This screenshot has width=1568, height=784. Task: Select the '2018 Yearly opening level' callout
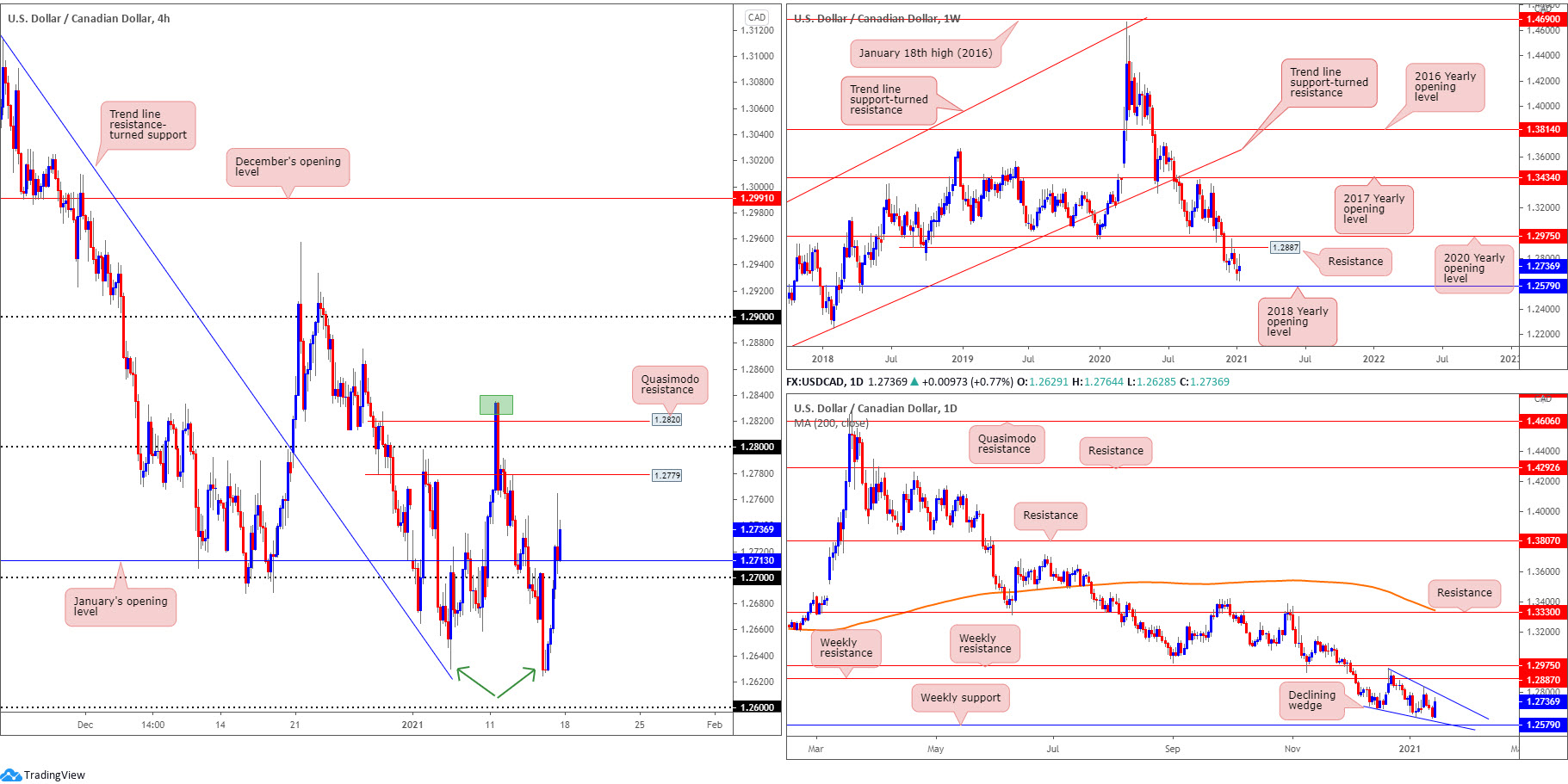point(1297,322)
